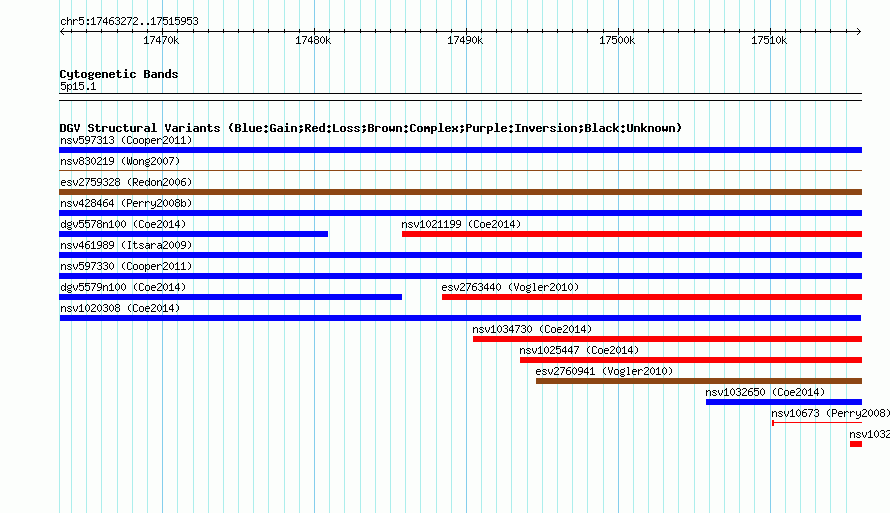Open the nsv1032650 (Coe2014) label
The width and height of the screenshot is (890, 513).
point(765,392)
